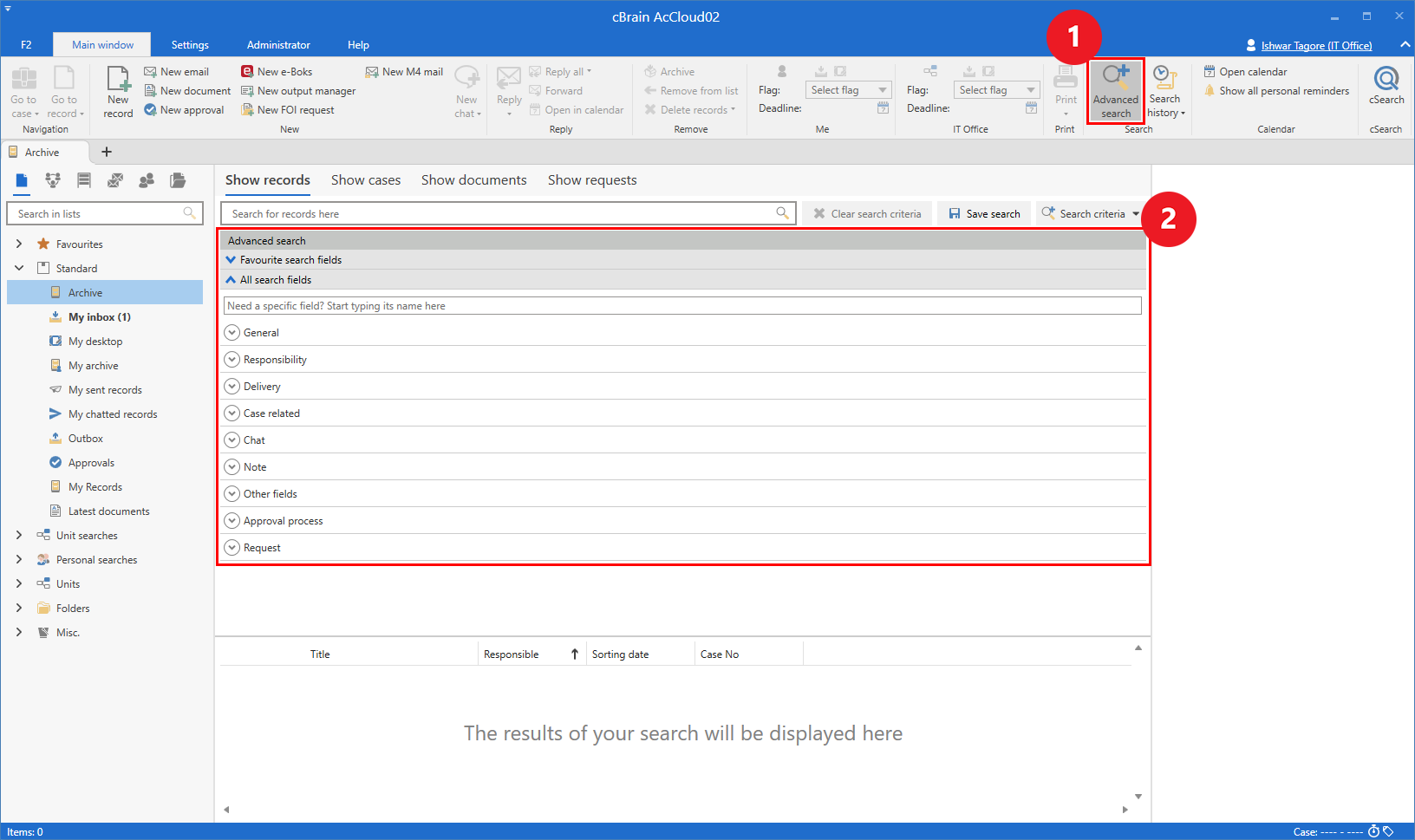Viewport: 1415px width, 840px height.
Task: Collapse the All search fields section
Action: (x=231, y=280)
